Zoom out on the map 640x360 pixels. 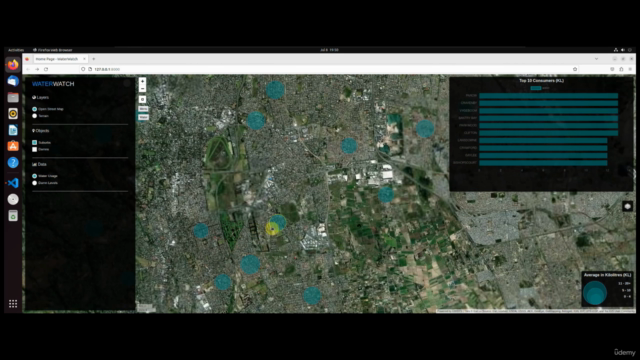(142, 89)
